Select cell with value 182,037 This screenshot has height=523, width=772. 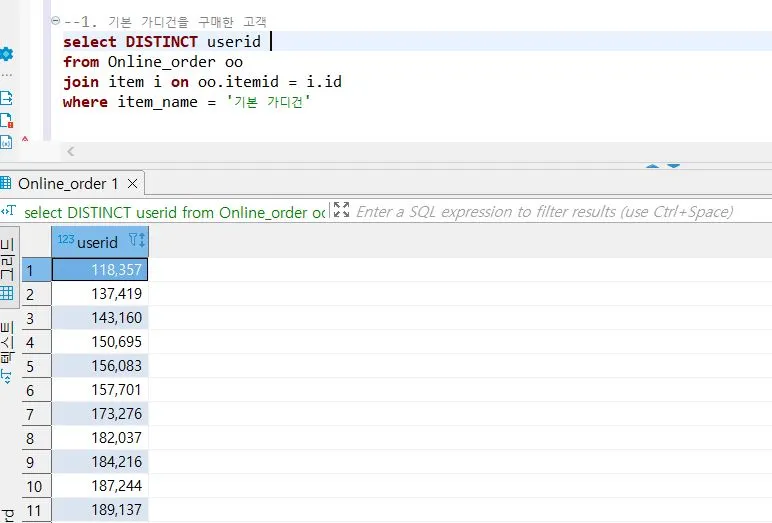100,438
